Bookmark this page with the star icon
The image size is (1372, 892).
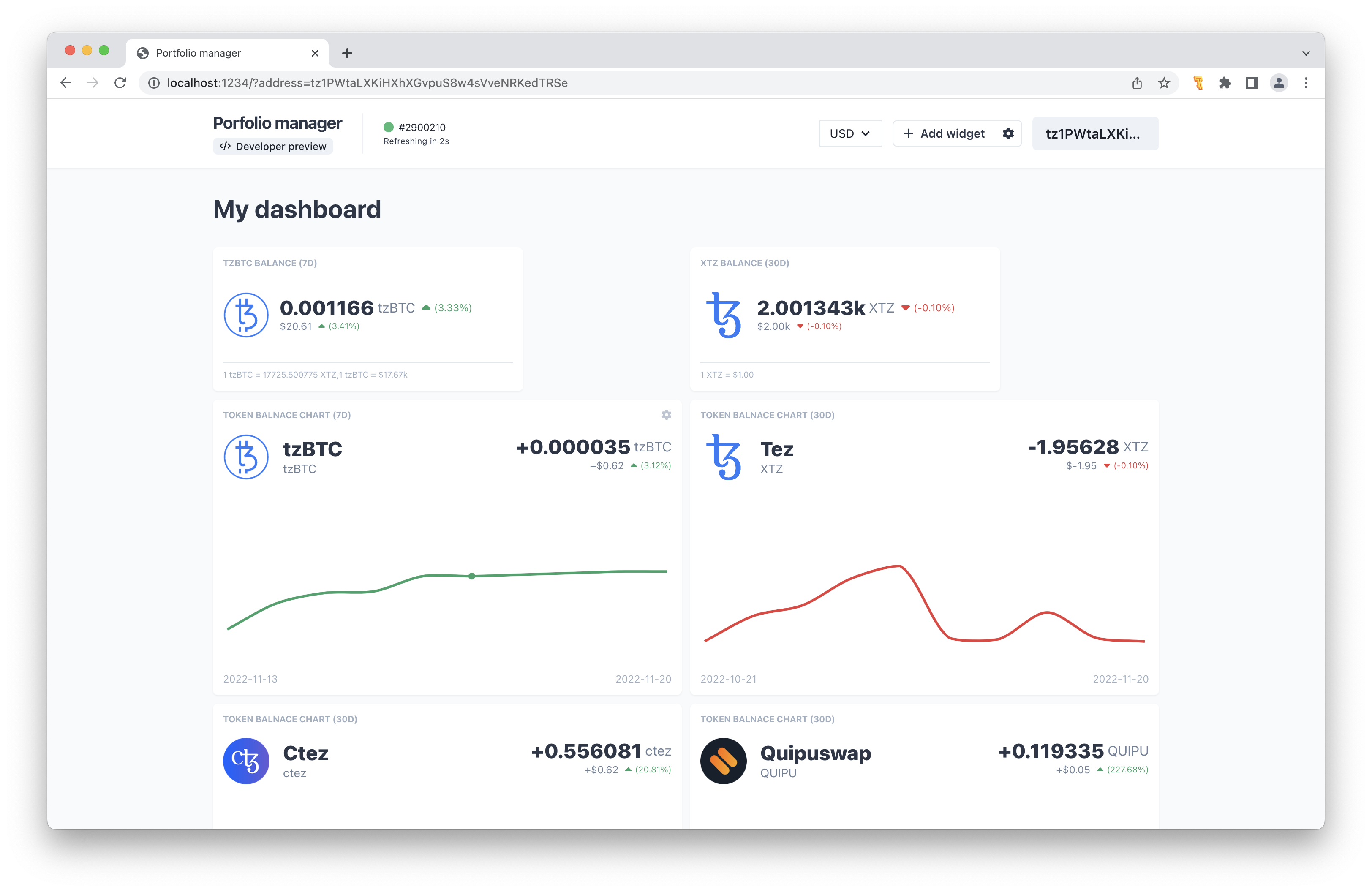click(x=1164, y=83)
